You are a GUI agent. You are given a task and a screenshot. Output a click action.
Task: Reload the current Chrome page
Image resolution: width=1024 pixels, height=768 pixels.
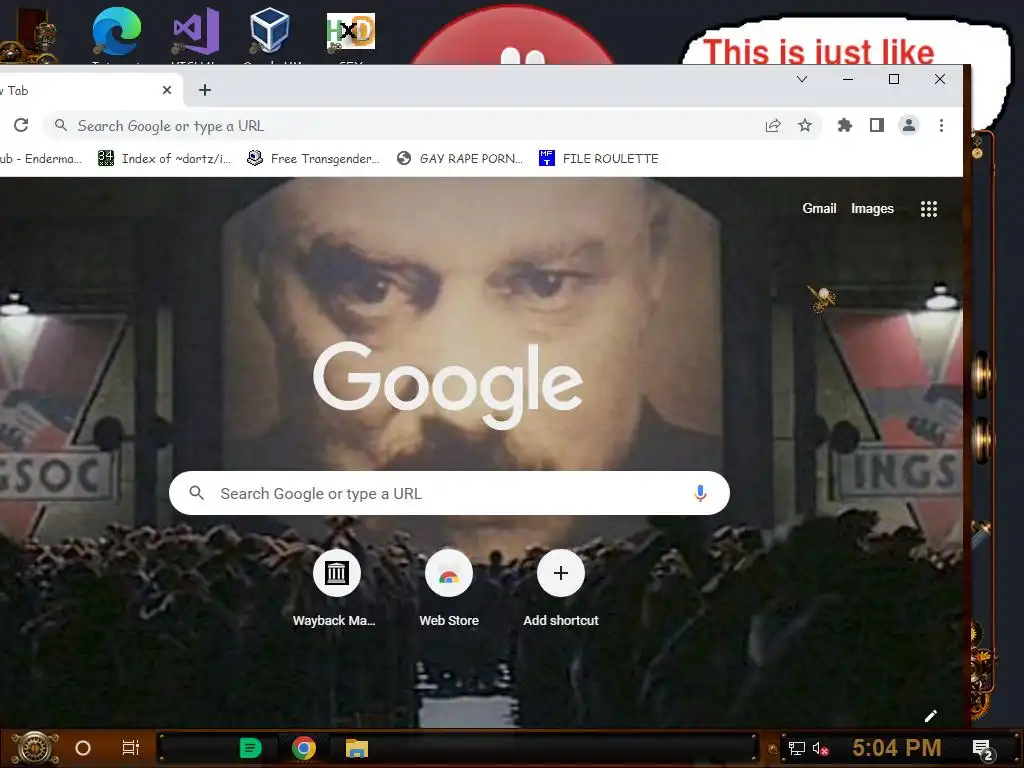coord(21,125)
